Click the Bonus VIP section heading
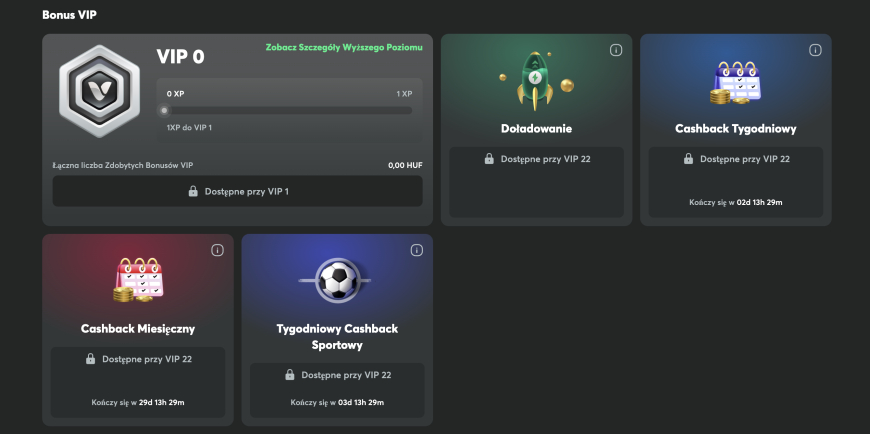Viewport: 870px width, 434px height. [69, 15]
